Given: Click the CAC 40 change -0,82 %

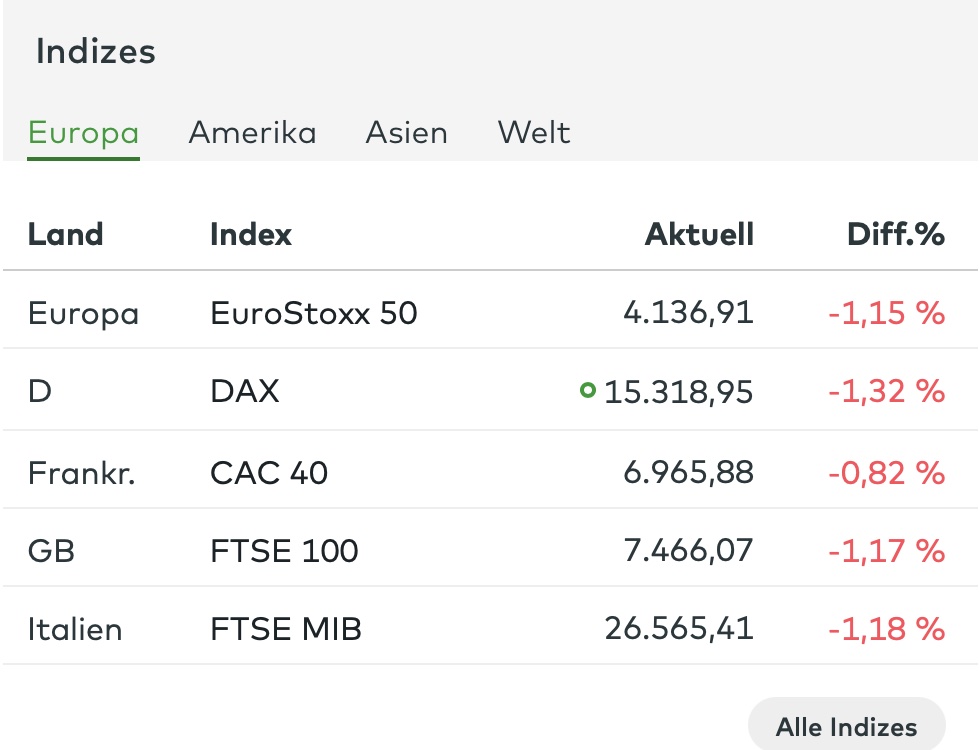Looking at the screenshot, I should pos(887,473).
